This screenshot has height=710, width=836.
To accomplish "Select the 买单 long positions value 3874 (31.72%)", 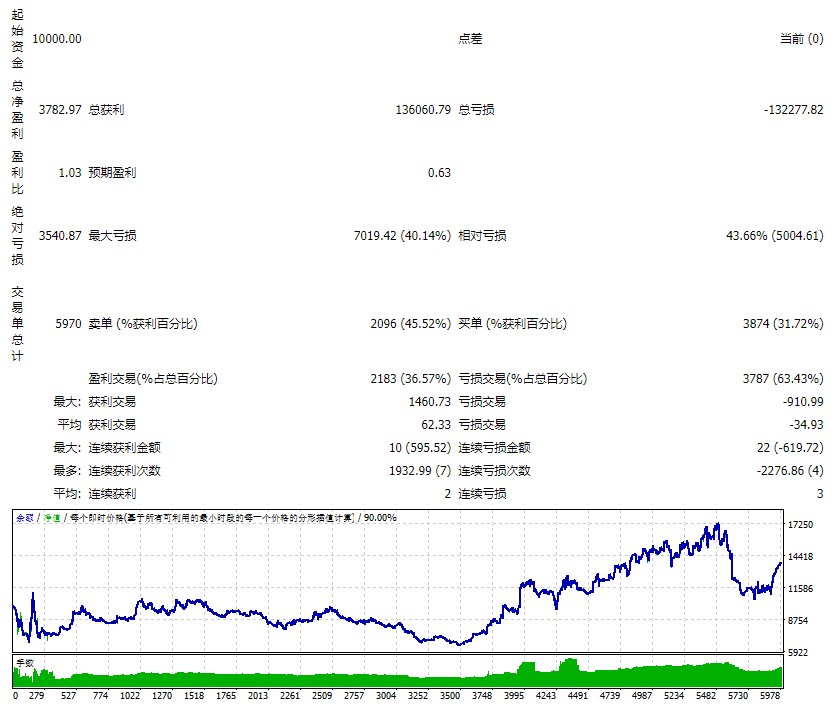I will point(782,324).
